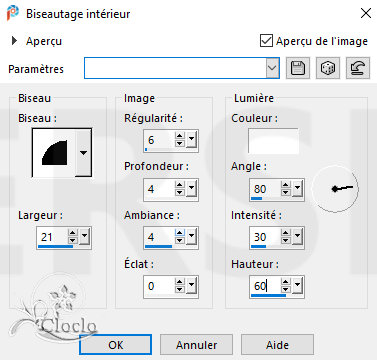Confirm the bevel with OK
Image resolution: width=377 pixels, height=360 pixels.
116,345
